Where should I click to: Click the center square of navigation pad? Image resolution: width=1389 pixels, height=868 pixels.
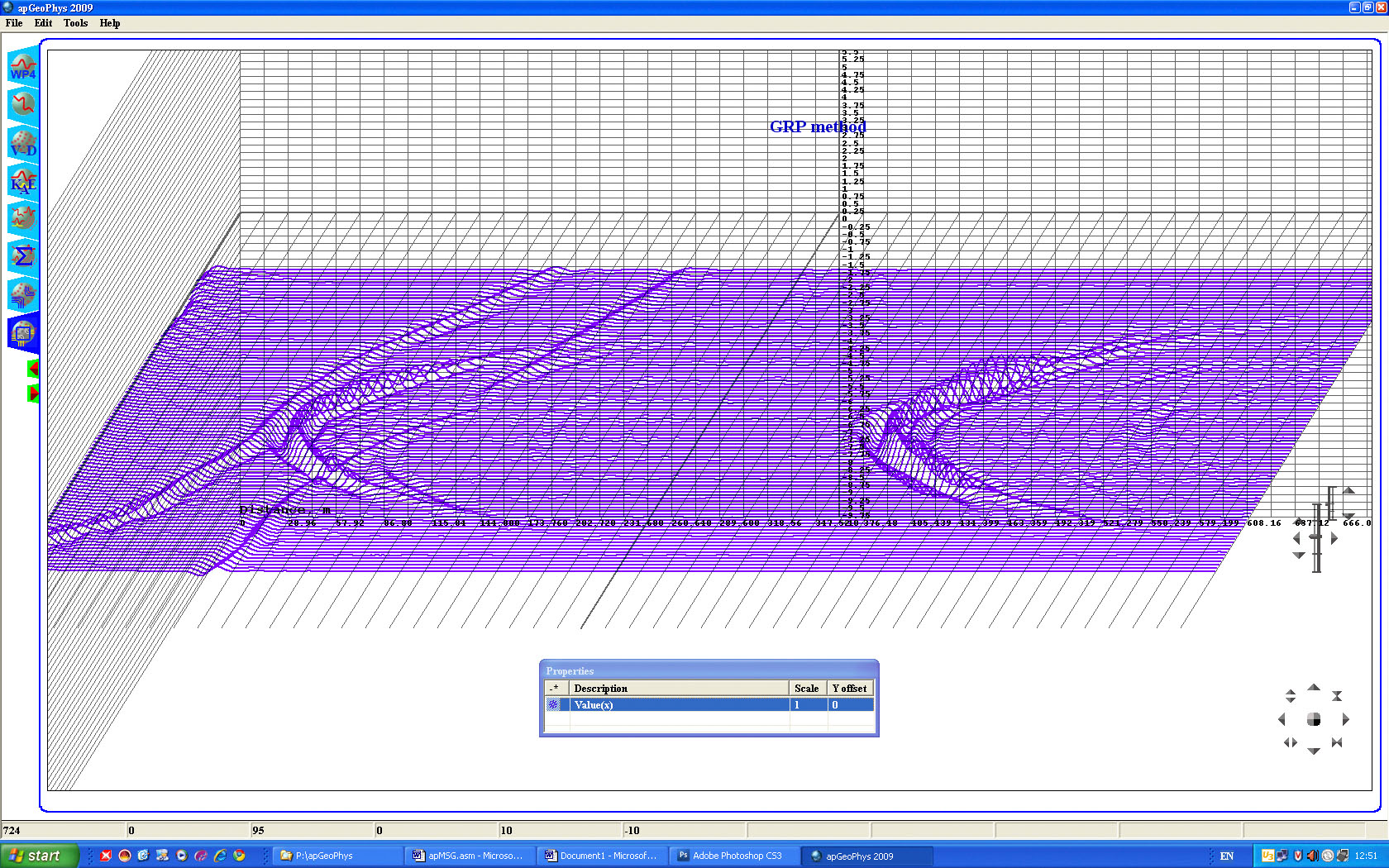click(x=1314, y=720)
